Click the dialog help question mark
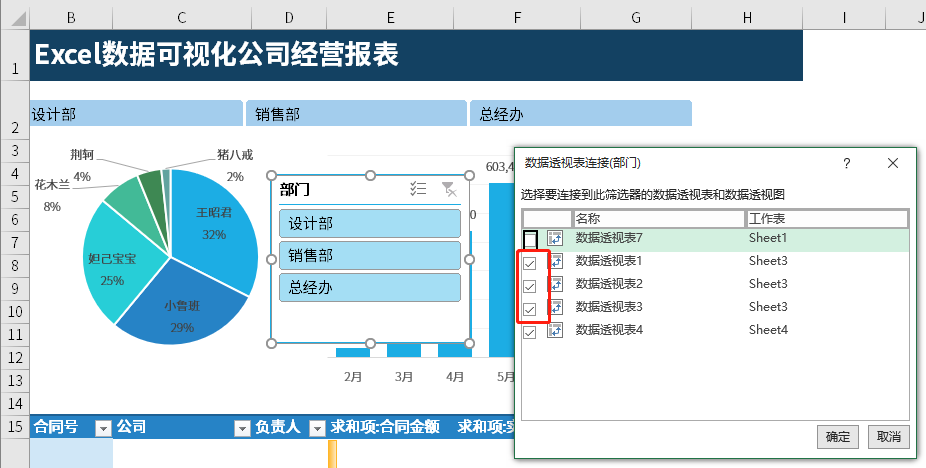 (x=847, y=163)
